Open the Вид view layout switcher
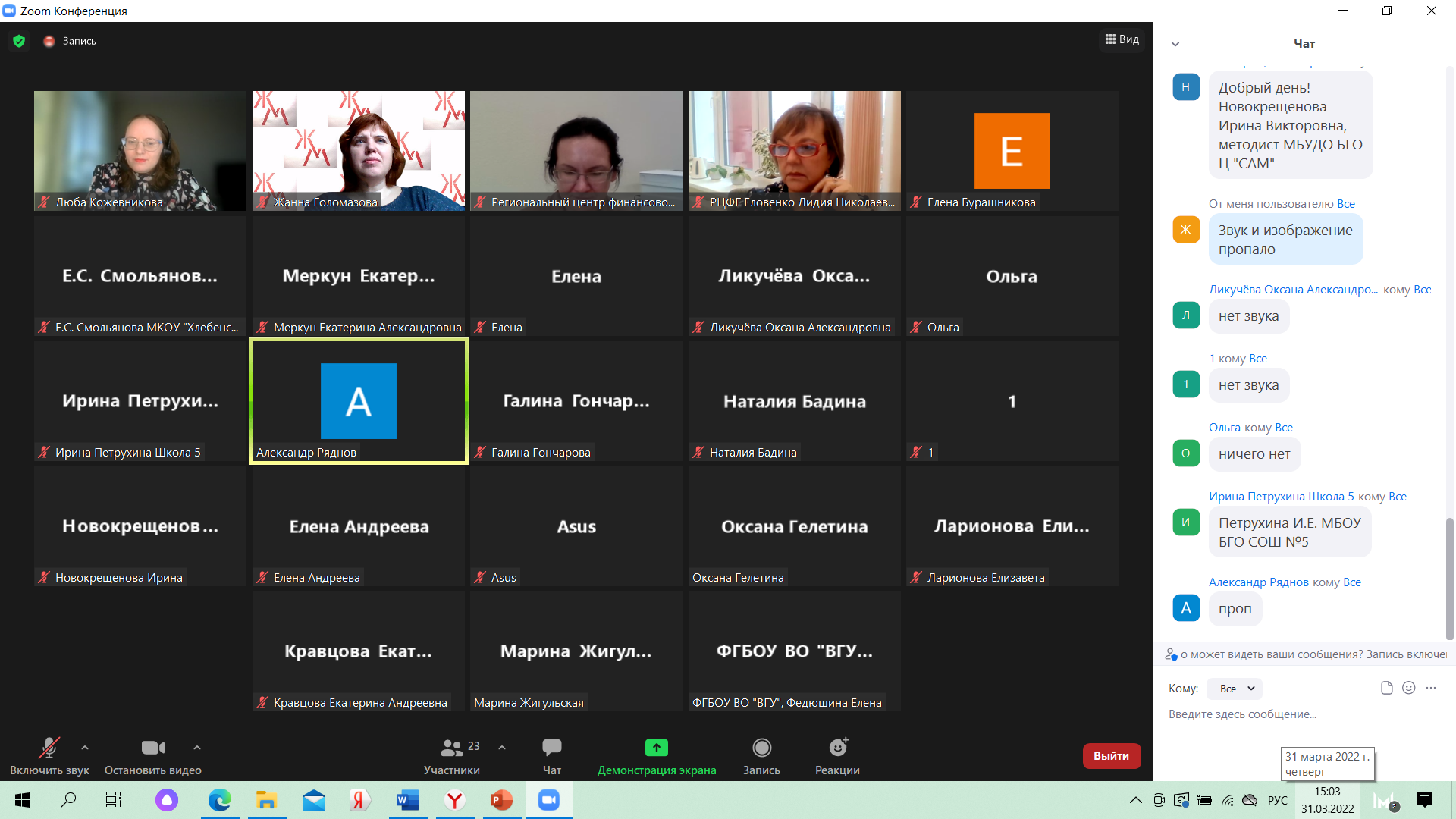This screenshot has width=1456, height=819. tap(1122, 39)
